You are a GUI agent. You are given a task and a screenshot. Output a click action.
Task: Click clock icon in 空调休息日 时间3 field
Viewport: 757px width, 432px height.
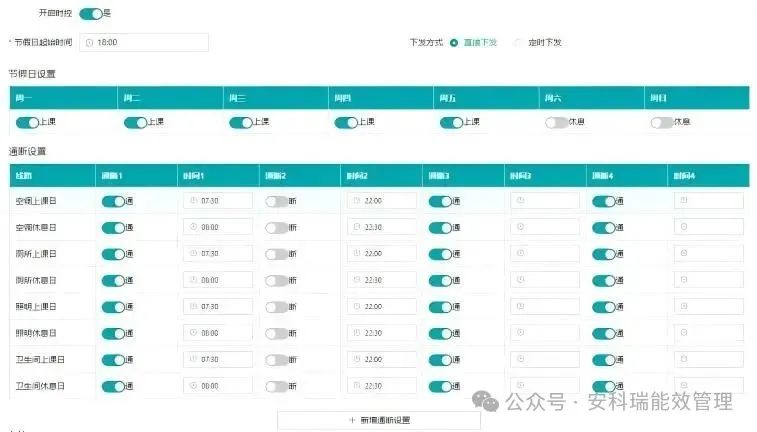coord(520,226)
